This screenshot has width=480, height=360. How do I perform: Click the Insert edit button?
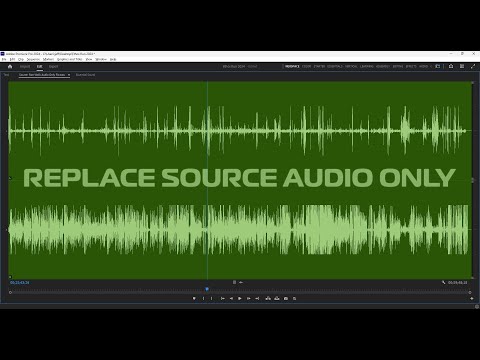pyautogui.click(x=268, y=298)
